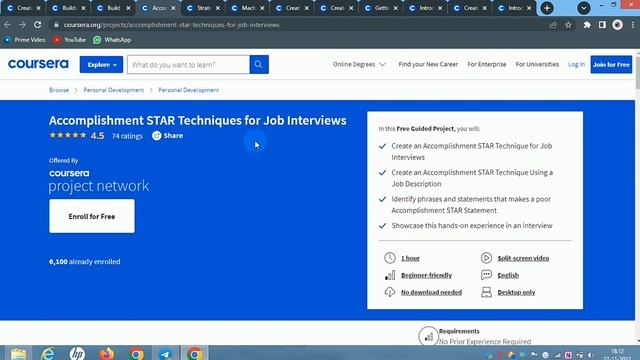Click the five-star rating display
Viewport: 640px width, 360px height.
(68, 136)
